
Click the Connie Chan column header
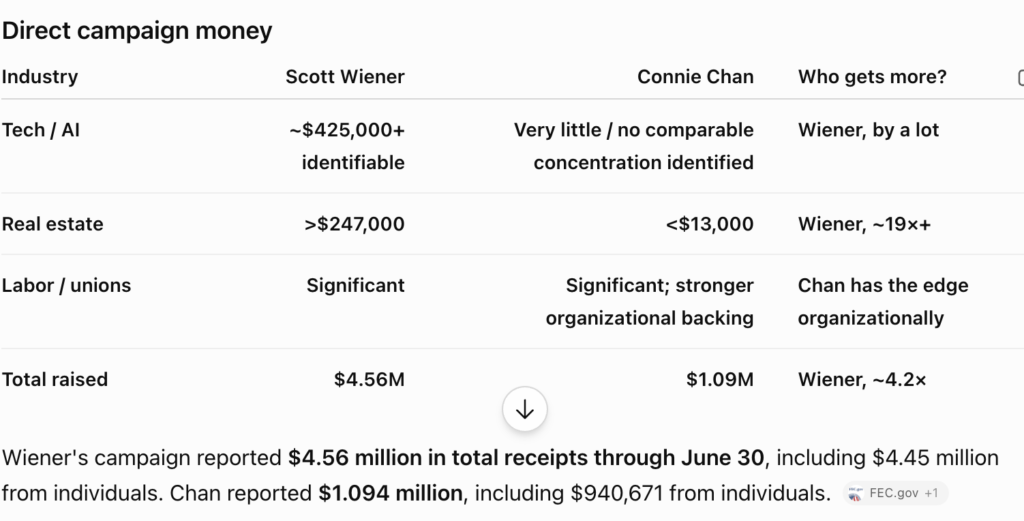click(x=695, y=77)
